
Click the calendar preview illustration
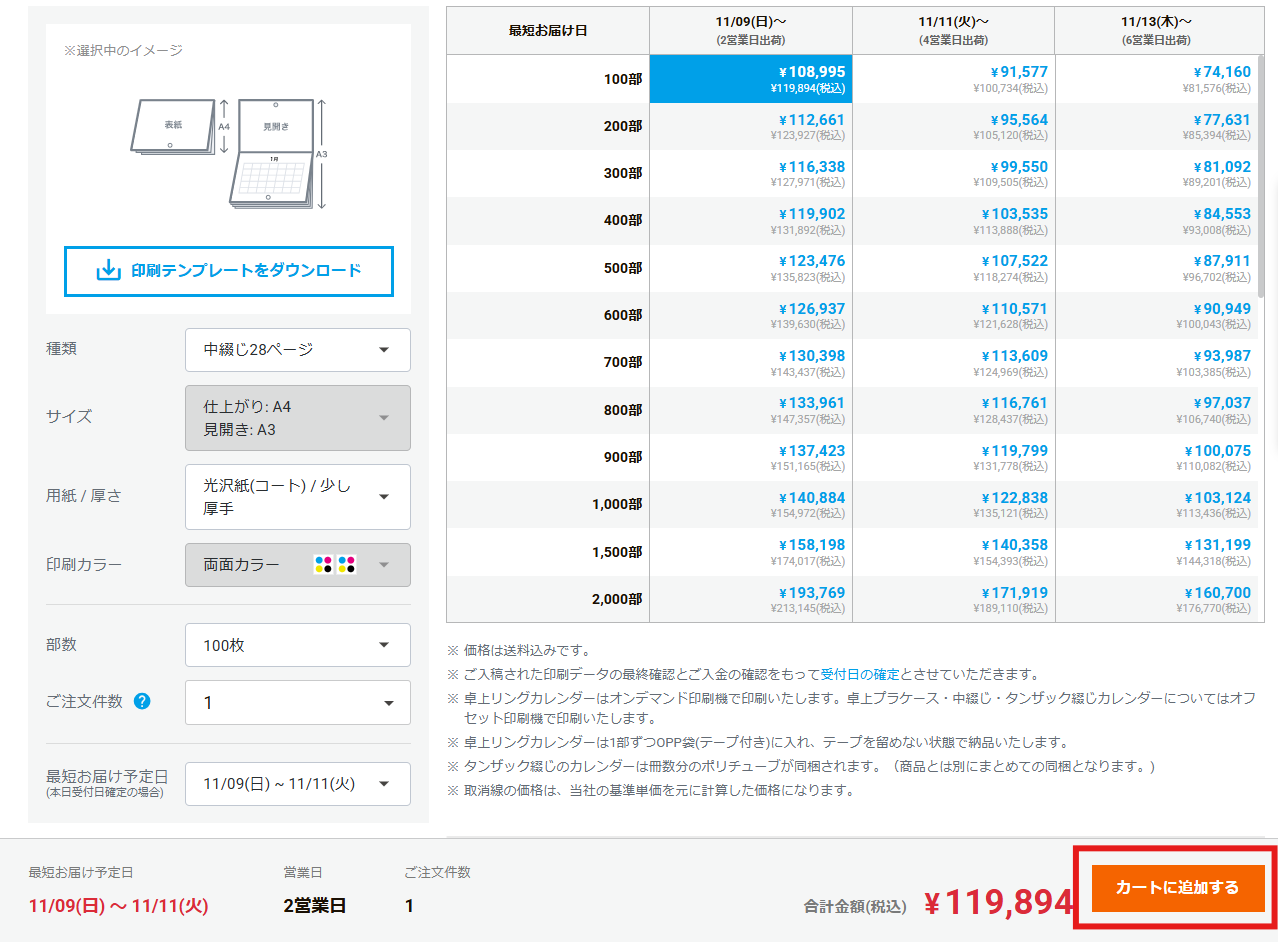coord(228,152)
